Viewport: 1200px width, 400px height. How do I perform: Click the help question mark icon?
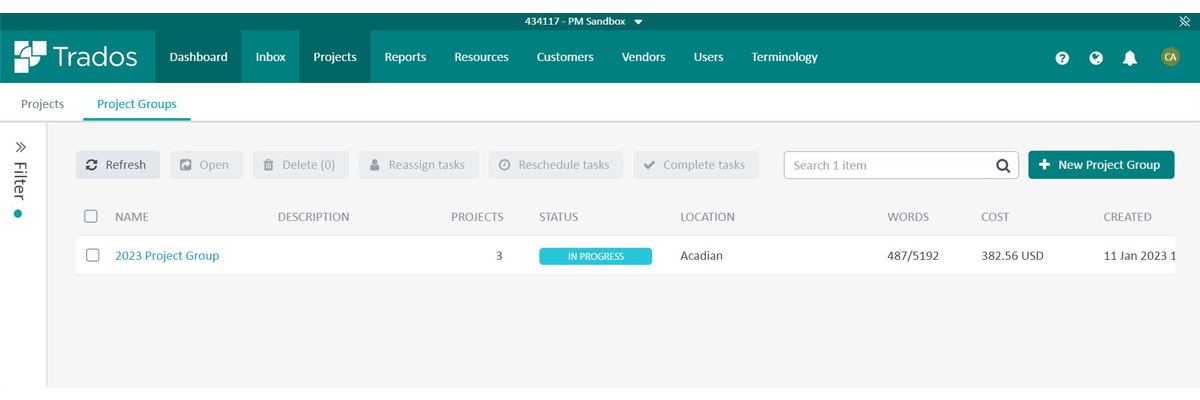click(x=1062, y=58)
